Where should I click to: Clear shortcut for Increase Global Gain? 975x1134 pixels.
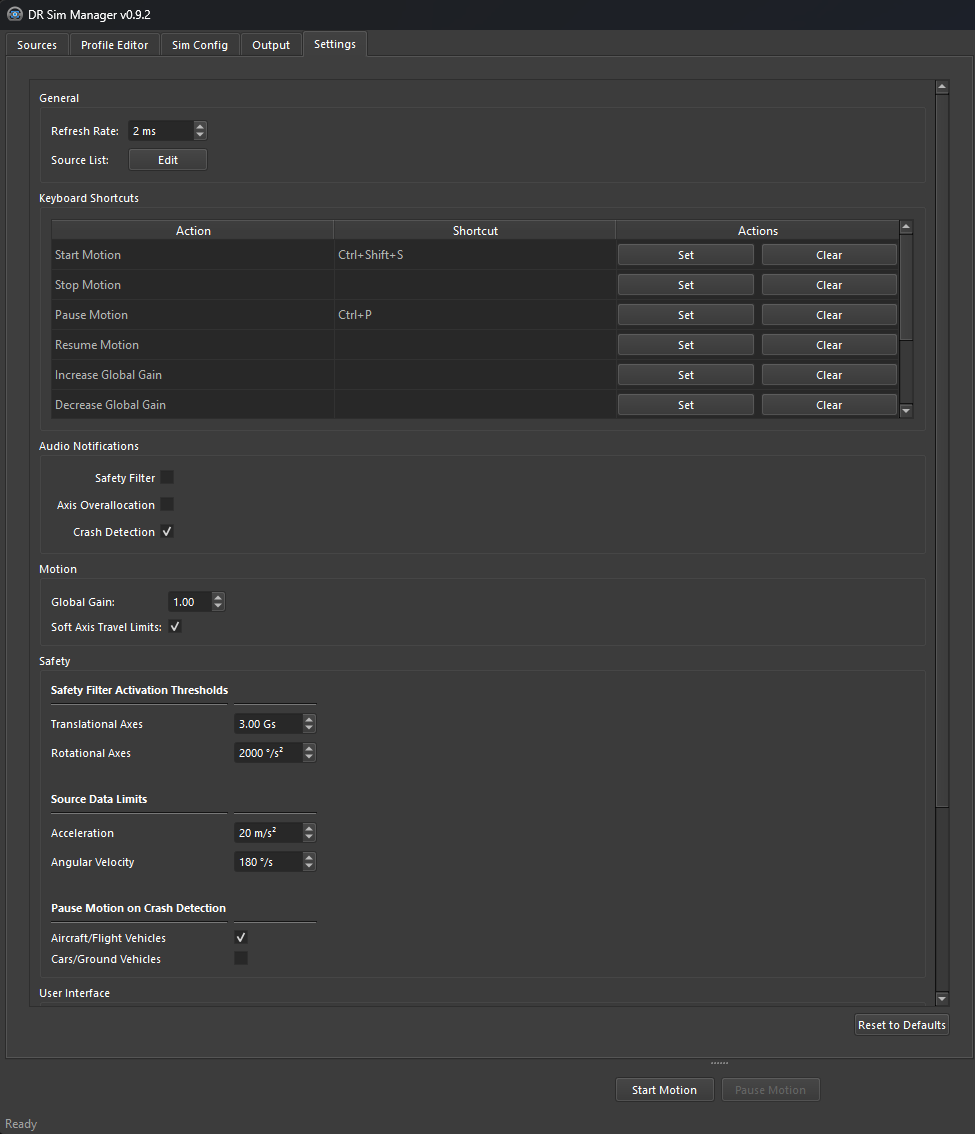click(x=829, y=375)
